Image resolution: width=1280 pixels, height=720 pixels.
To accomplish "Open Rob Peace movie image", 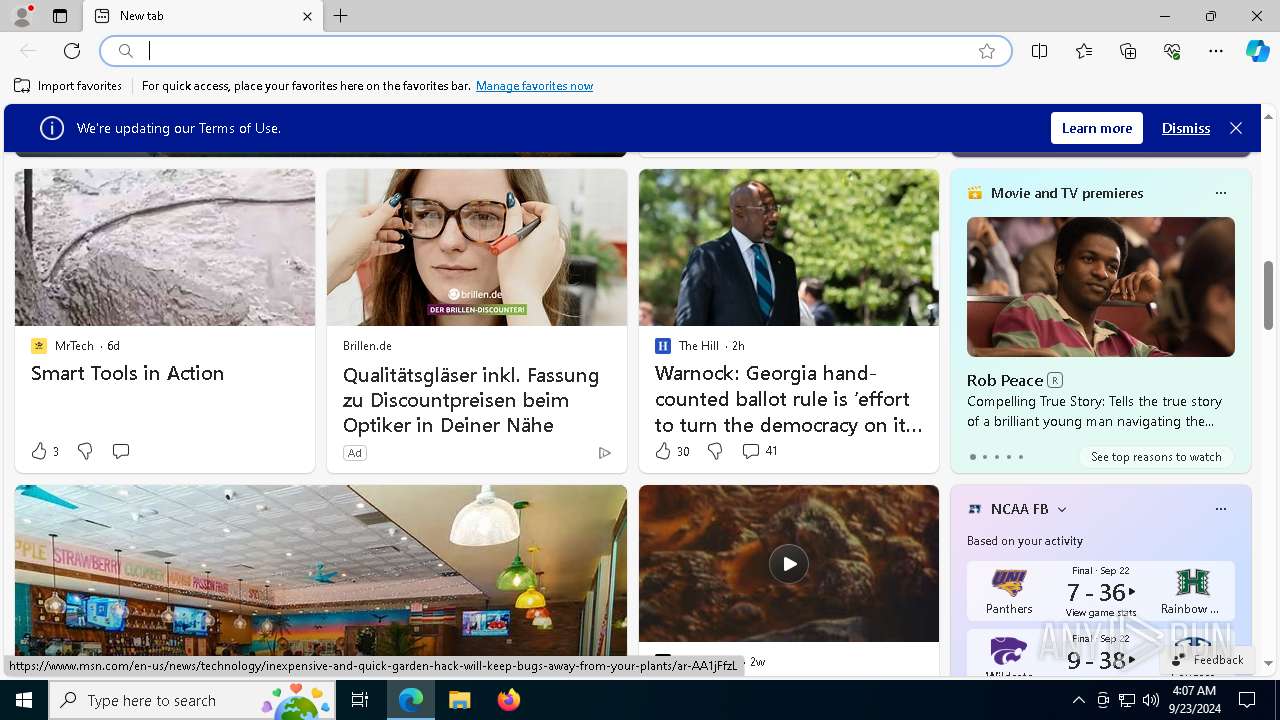I will pyautogui.click(x=1101, y=287).
